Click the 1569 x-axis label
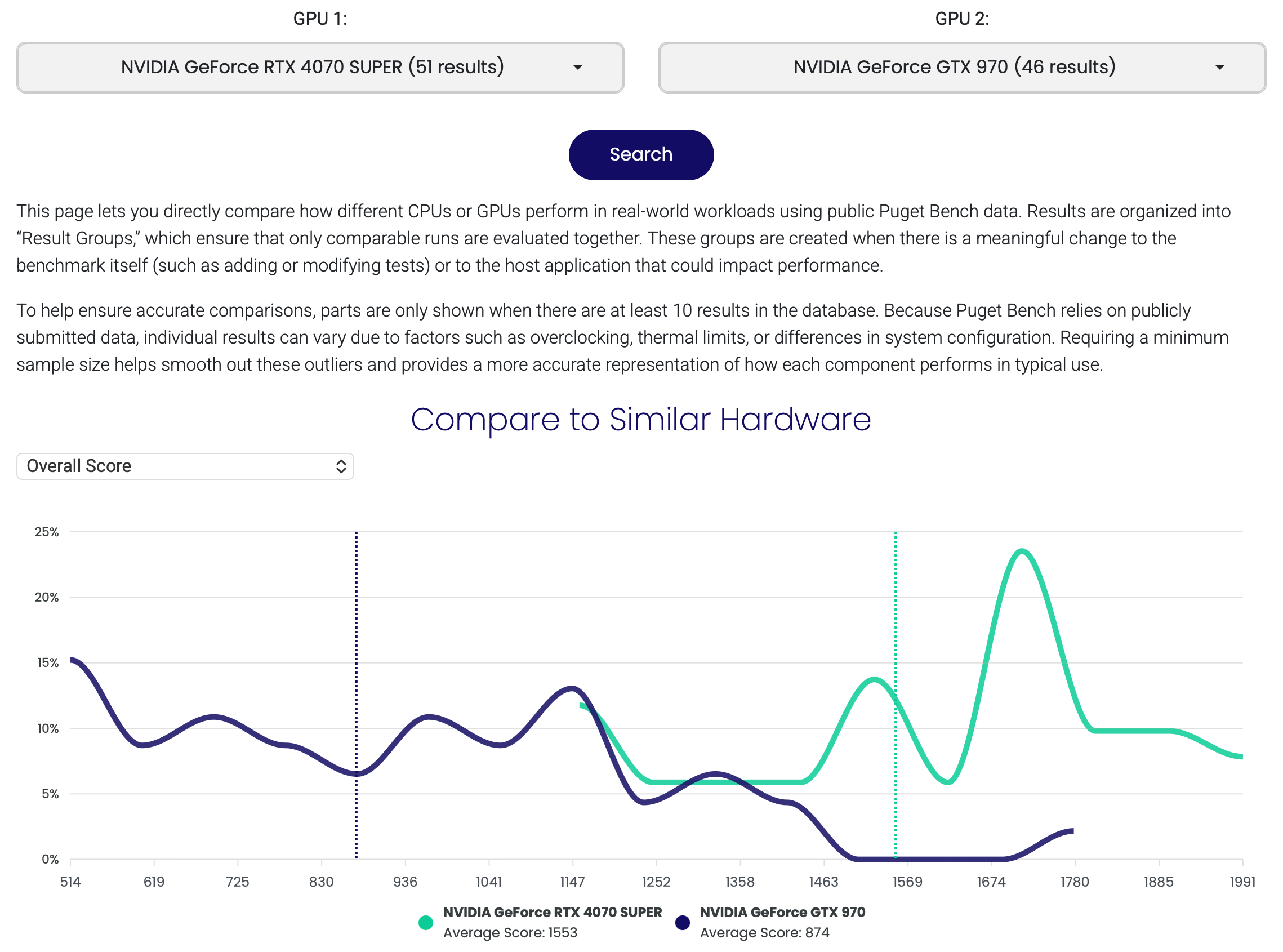The height and width of the screenshot is (952, 1283). click(x=907, y=882)
